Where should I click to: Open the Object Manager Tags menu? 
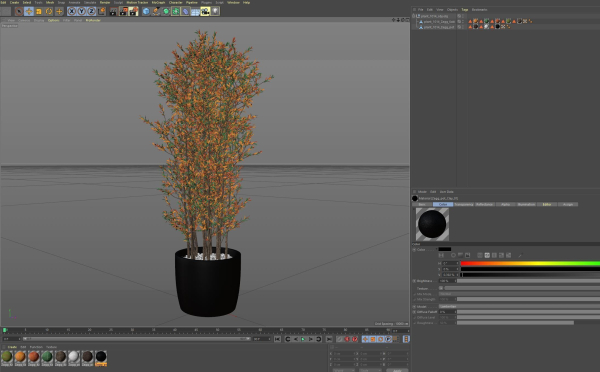[x=465, y=10]
